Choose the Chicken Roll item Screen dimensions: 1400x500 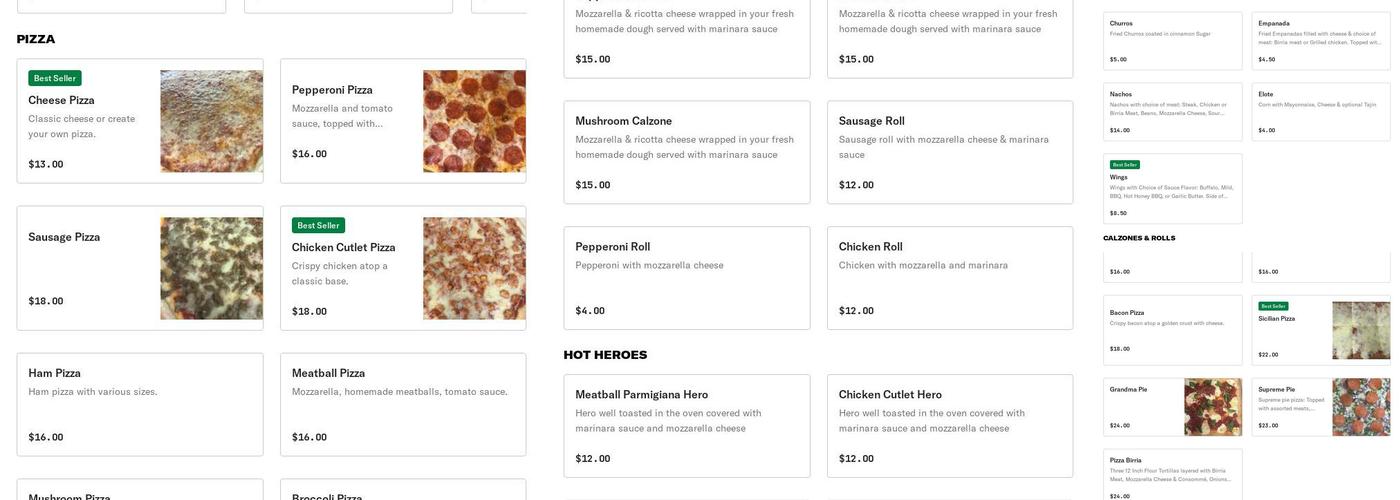point(950,278)
